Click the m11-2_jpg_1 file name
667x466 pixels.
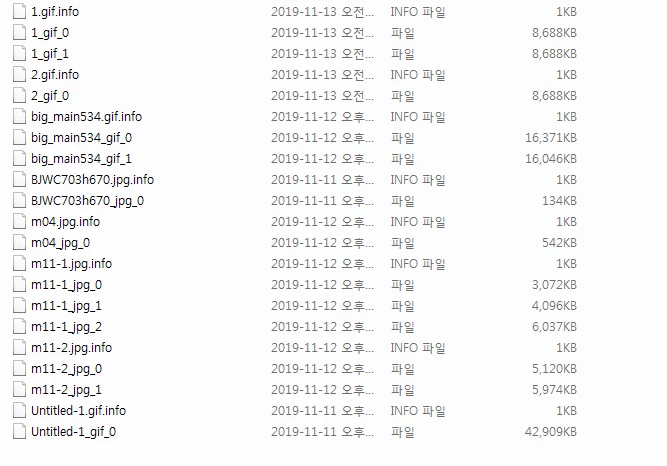pos(66,390)
